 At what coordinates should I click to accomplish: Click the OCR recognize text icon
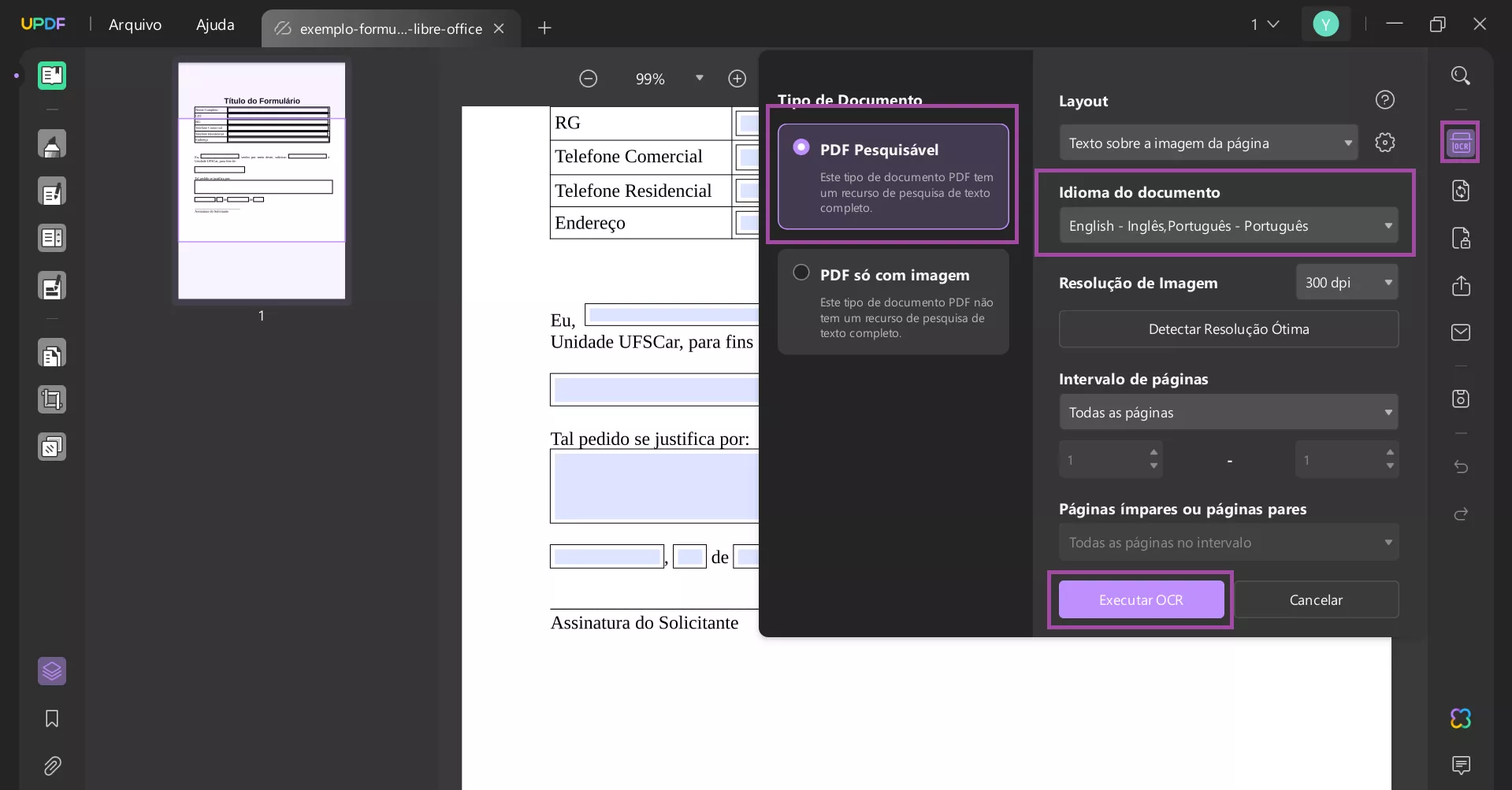coord(1461,143)
